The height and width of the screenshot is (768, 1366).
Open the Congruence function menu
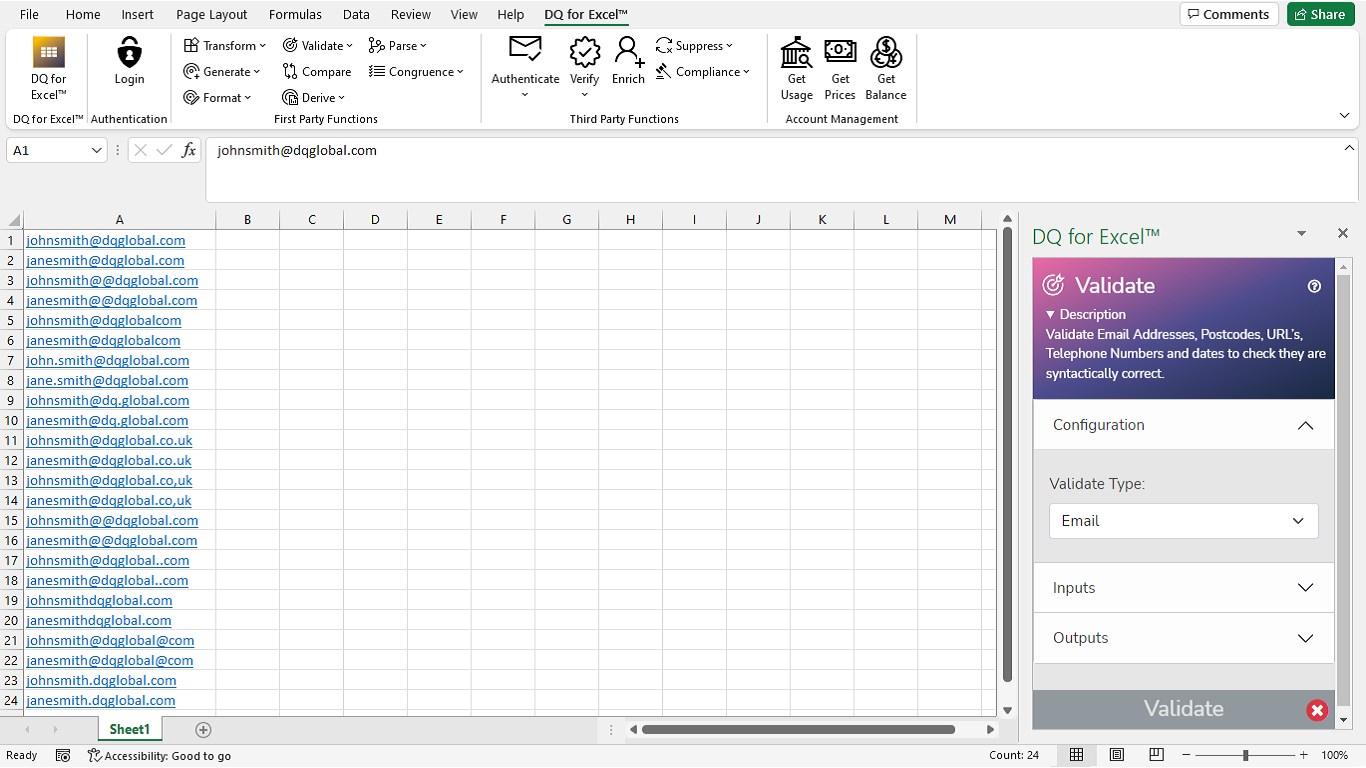click(416, 71)
